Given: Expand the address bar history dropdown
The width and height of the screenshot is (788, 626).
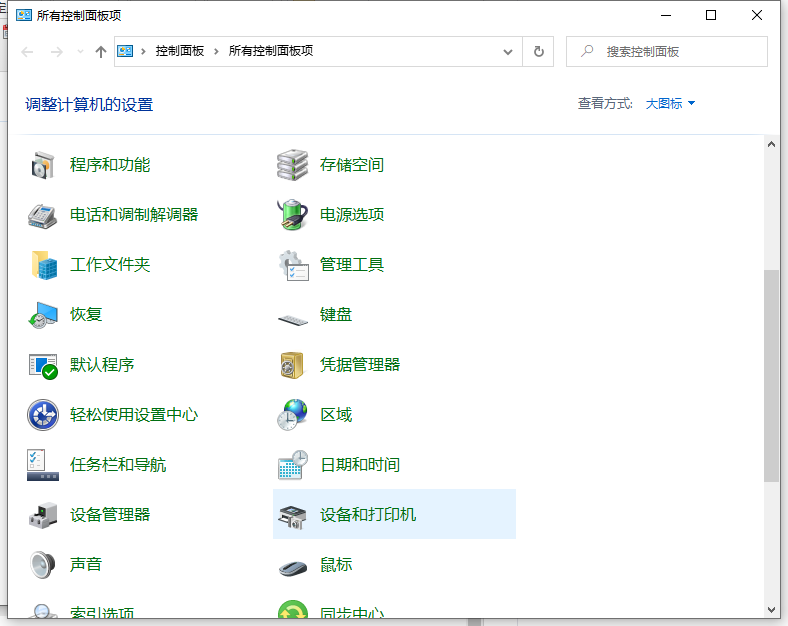Looking at the screenshot, I should point(508,52).
